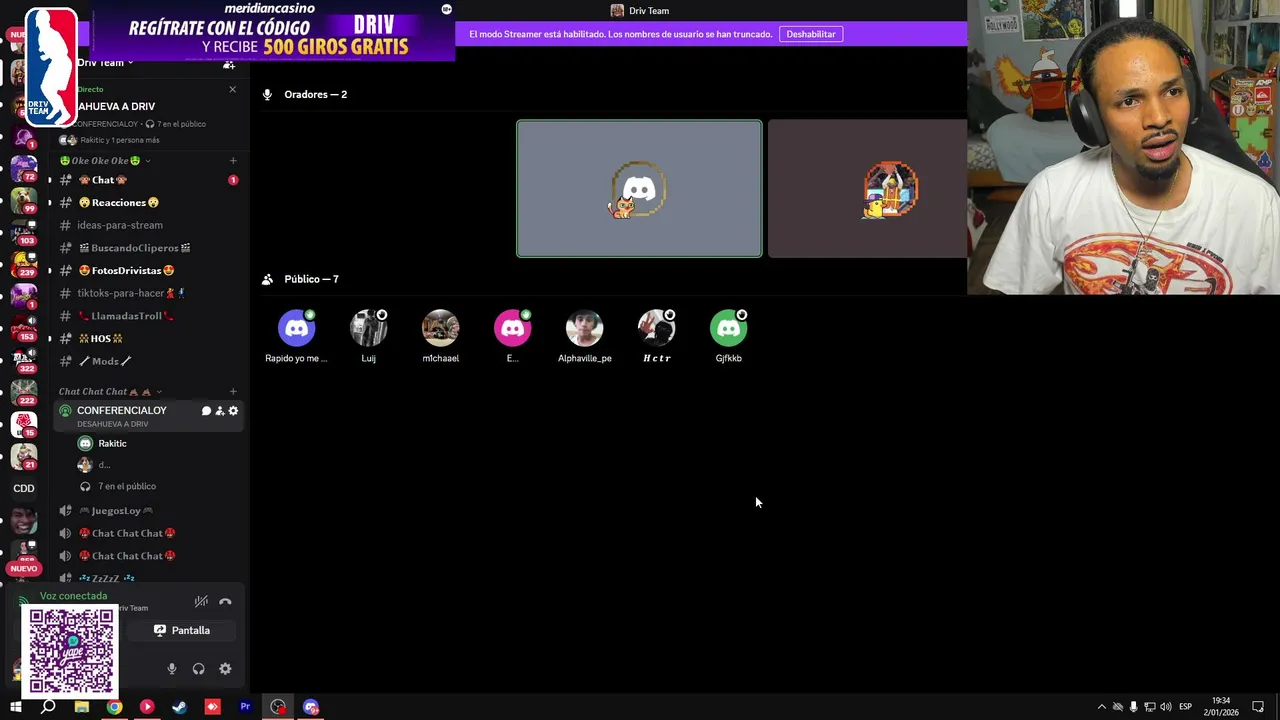Add channel to Oke Oke Oke category

[x=233, y=160]
